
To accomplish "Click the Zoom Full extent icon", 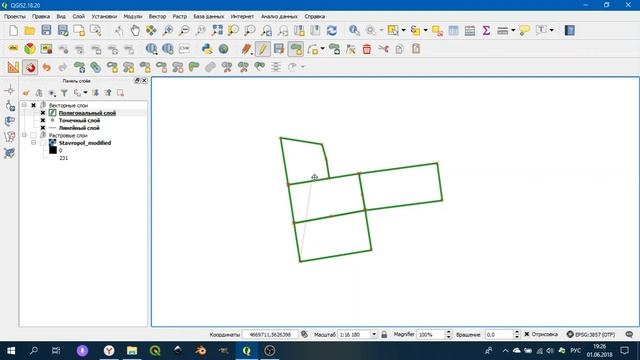I will (x=217, y=30).
